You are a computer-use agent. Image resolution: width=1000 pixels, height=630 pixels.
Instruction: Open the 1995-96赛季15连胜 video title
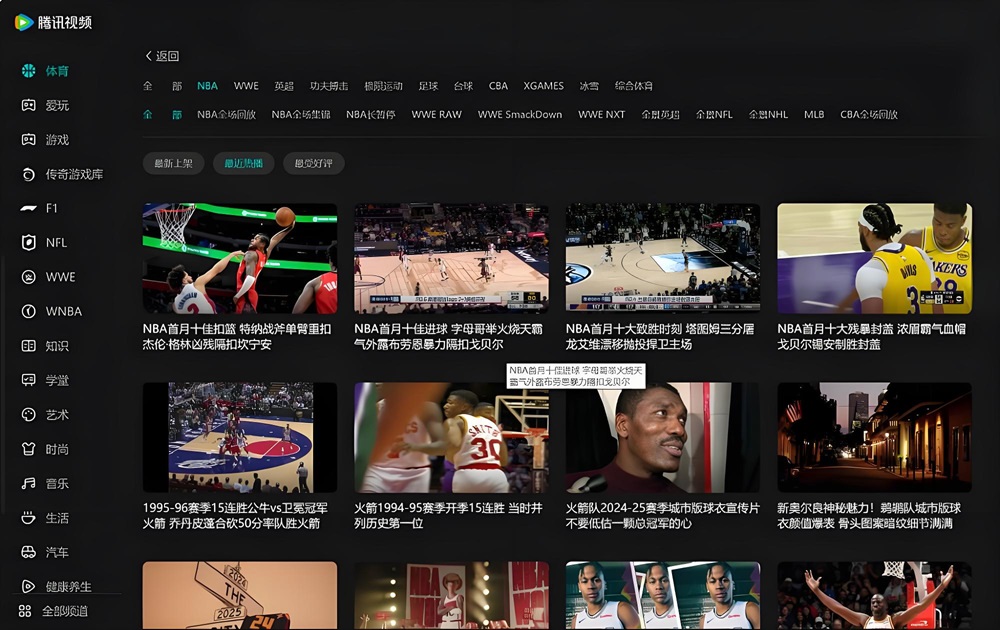[x=235, y=516]
